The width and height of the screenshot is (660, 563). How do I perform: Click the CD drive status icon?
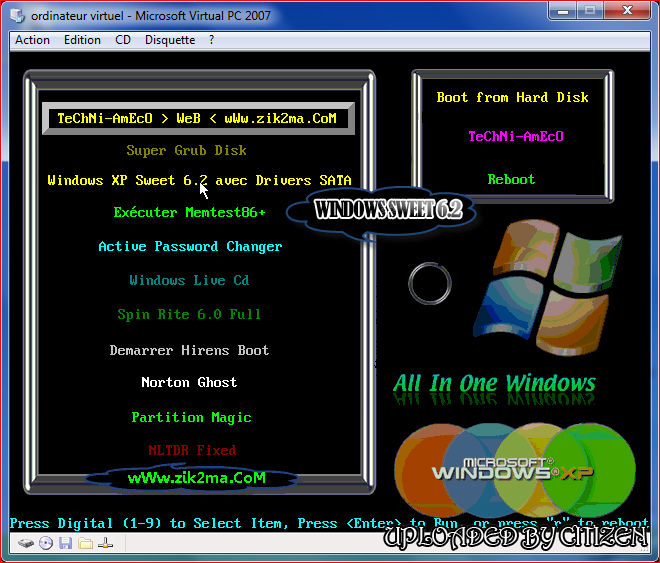coord(46,543)
